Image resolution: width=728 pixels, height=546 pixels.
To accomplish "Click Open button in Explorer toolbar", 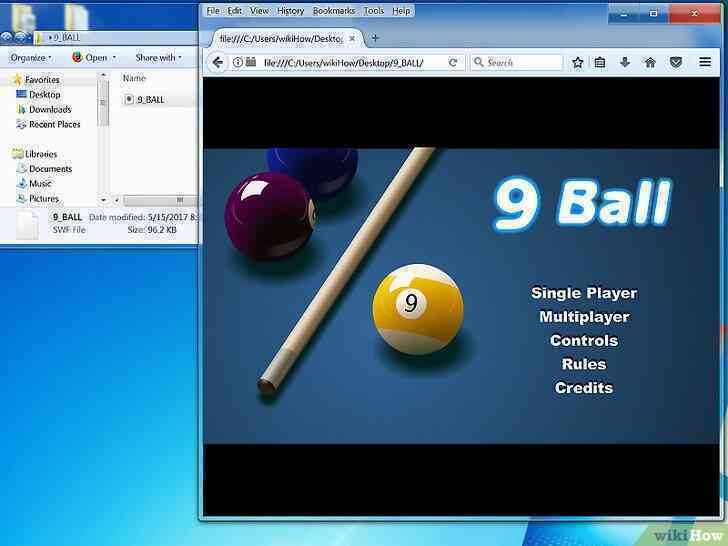I will click(90, 58).
